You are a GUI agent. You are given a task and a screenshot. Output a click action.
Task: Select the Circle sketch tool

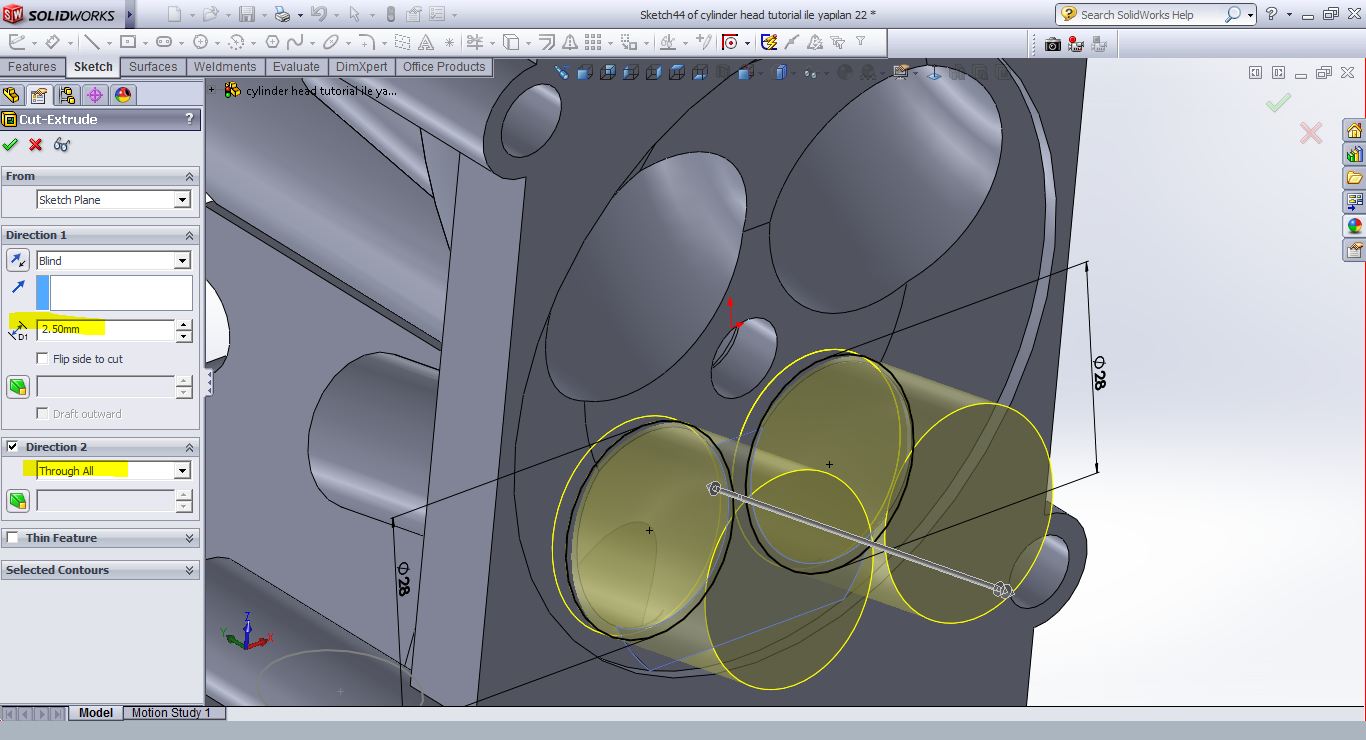[200, 42]
